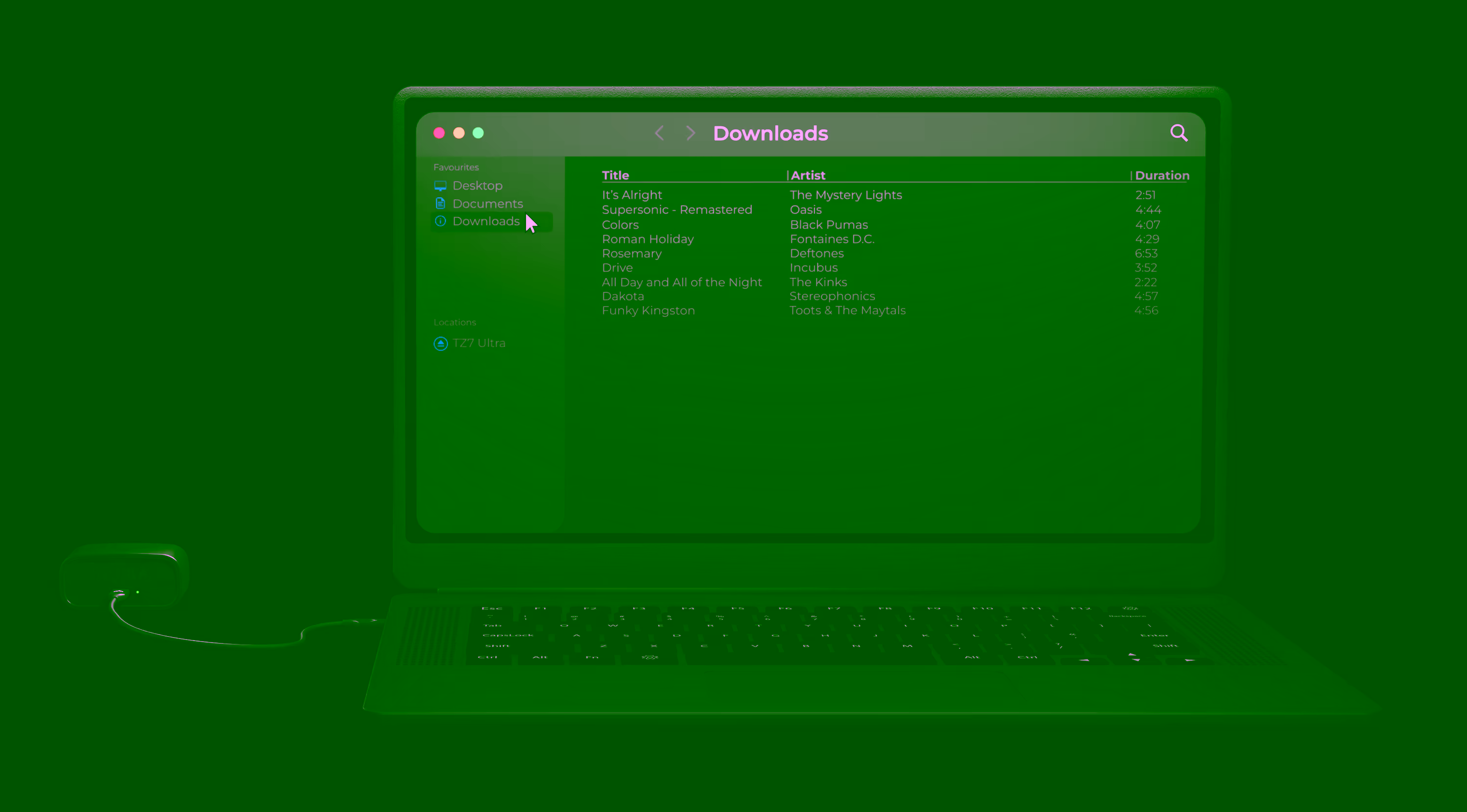This screenshot has width=1467, height=812.
Task: Click the Downloads circle icon in sidebar
Action: tap(440, 221)
